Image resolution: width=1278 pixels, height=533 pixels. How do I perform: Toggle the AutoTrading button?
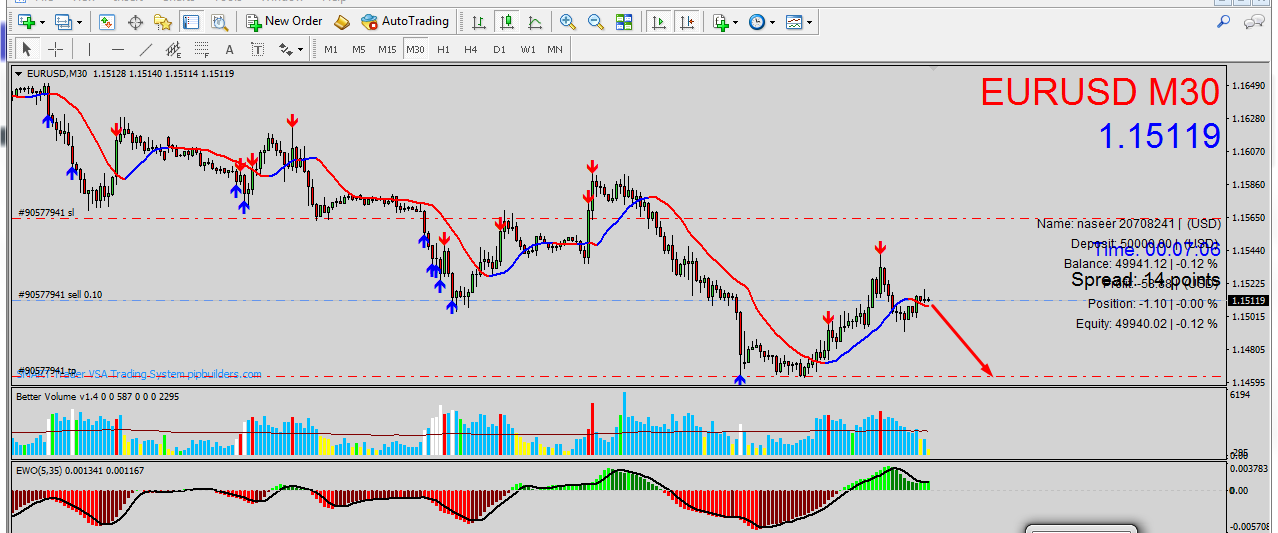405,21
